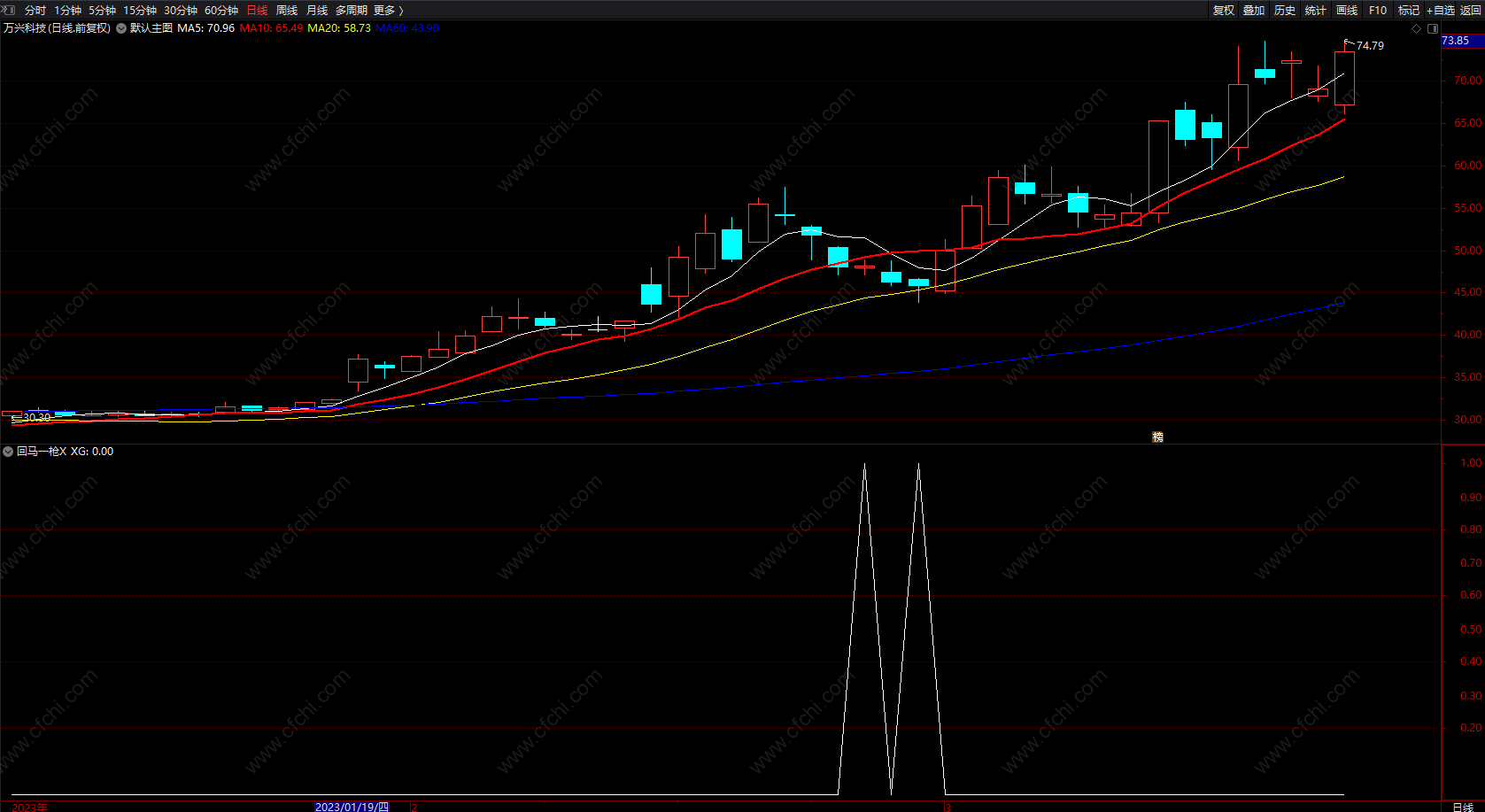The width and height of the screenshot is (1485, 812).
Task: Select the 5分钟 period tab
Action: click(x=102, y=11)
